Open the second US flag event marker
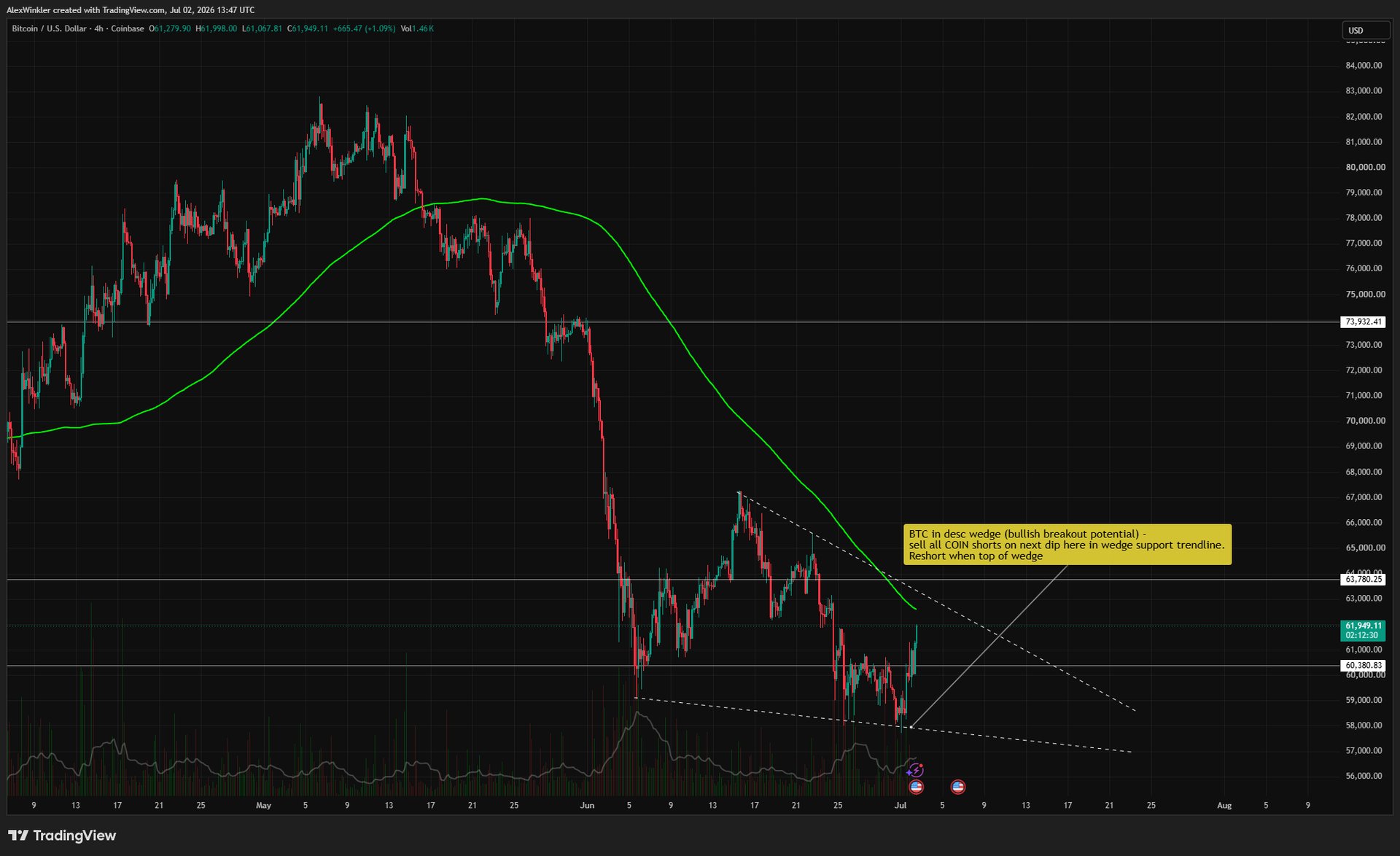The image size is (1400, 856). coord(958,787)
